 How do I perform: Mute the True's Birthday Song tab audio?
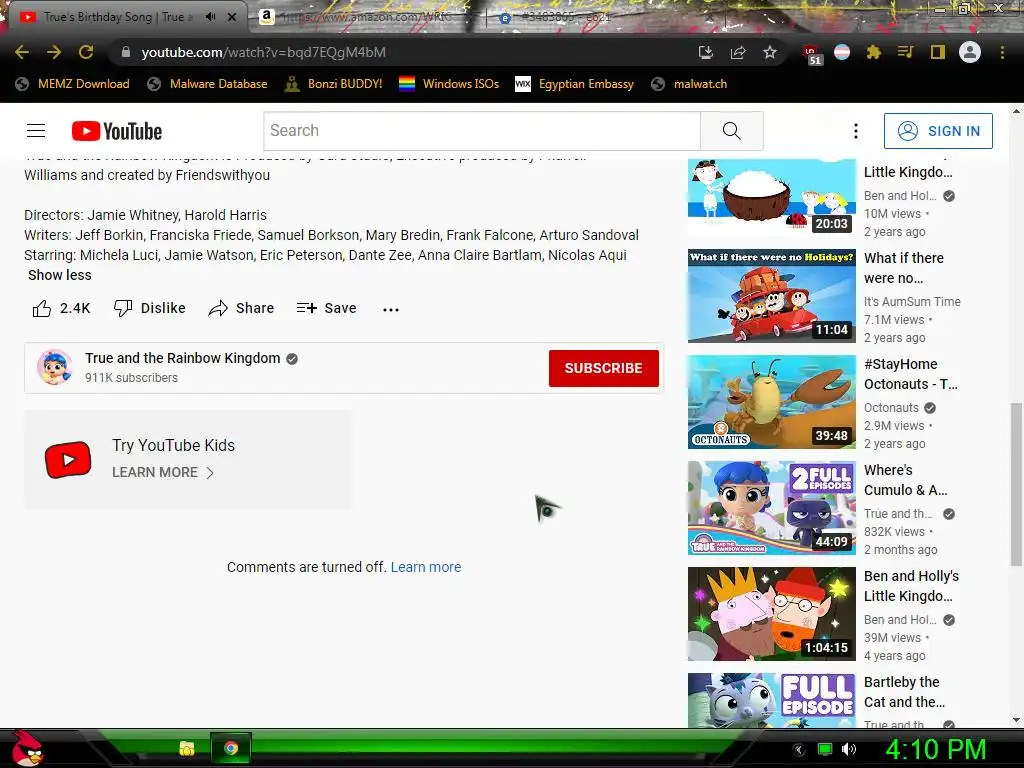coord(210,17)
